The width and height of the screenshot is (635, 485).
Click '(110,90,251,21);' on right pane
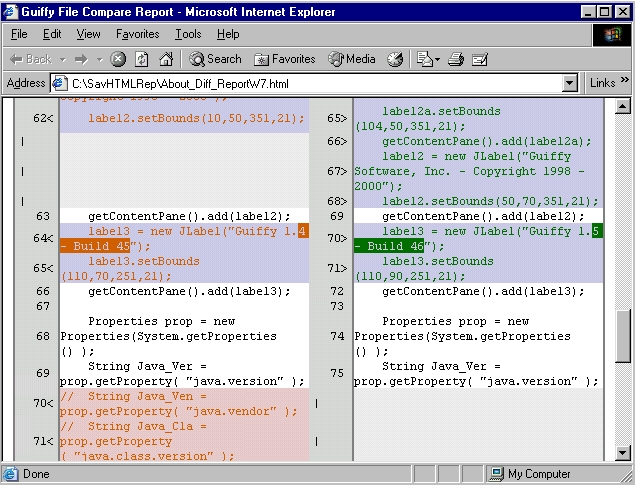410,277
